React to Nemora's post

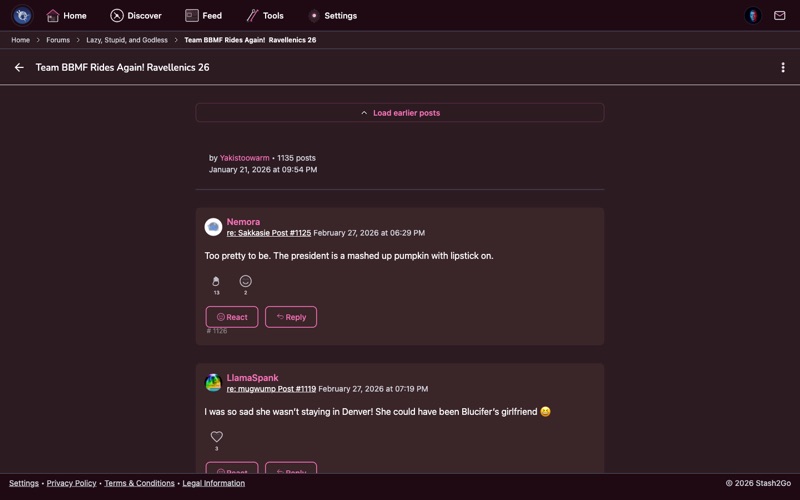coord(232,317)
